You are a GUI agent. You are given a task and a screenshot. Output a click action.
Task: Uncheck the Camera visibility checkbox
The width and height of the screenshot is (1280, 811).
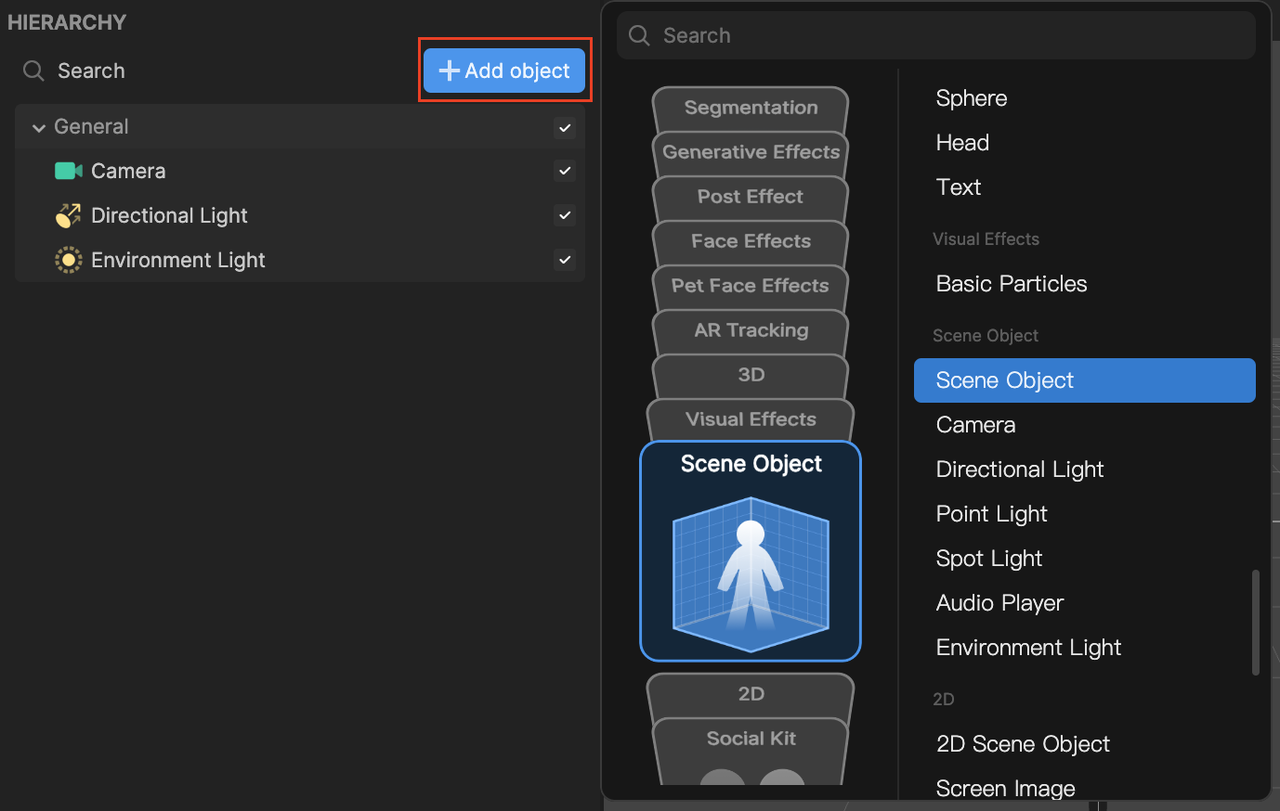pos(564,170)
